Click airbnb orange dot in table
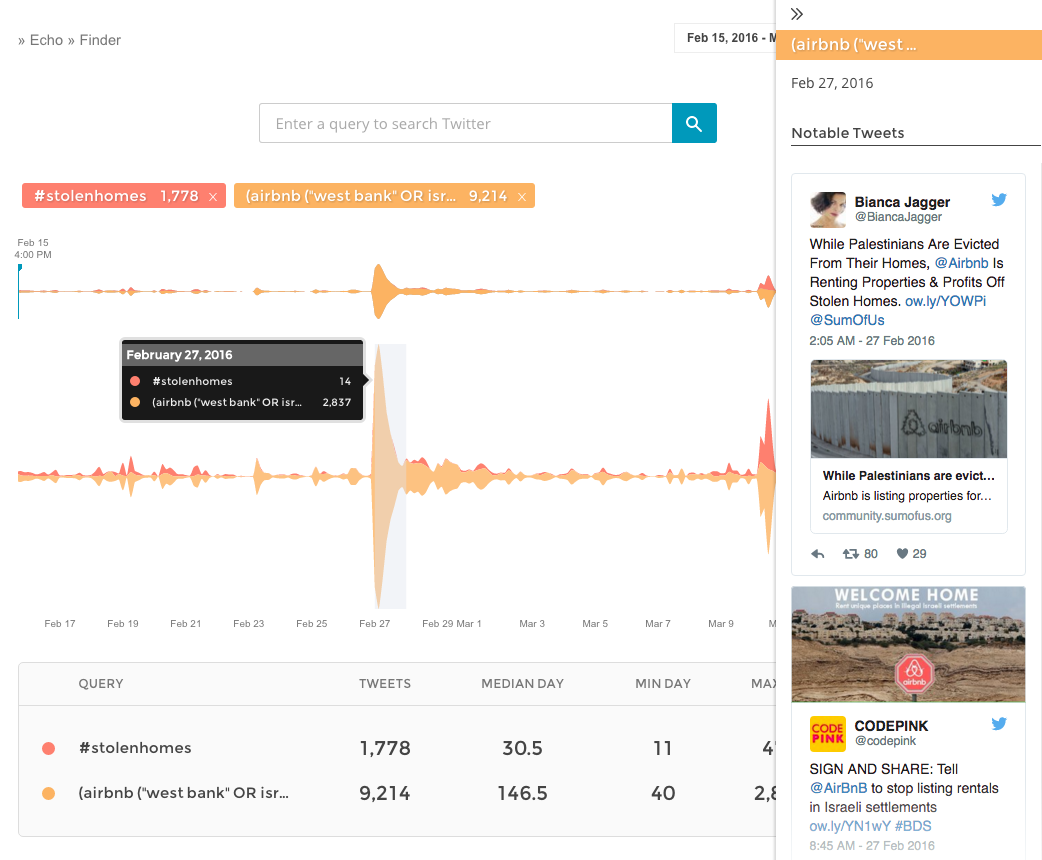 coord(49,794)
